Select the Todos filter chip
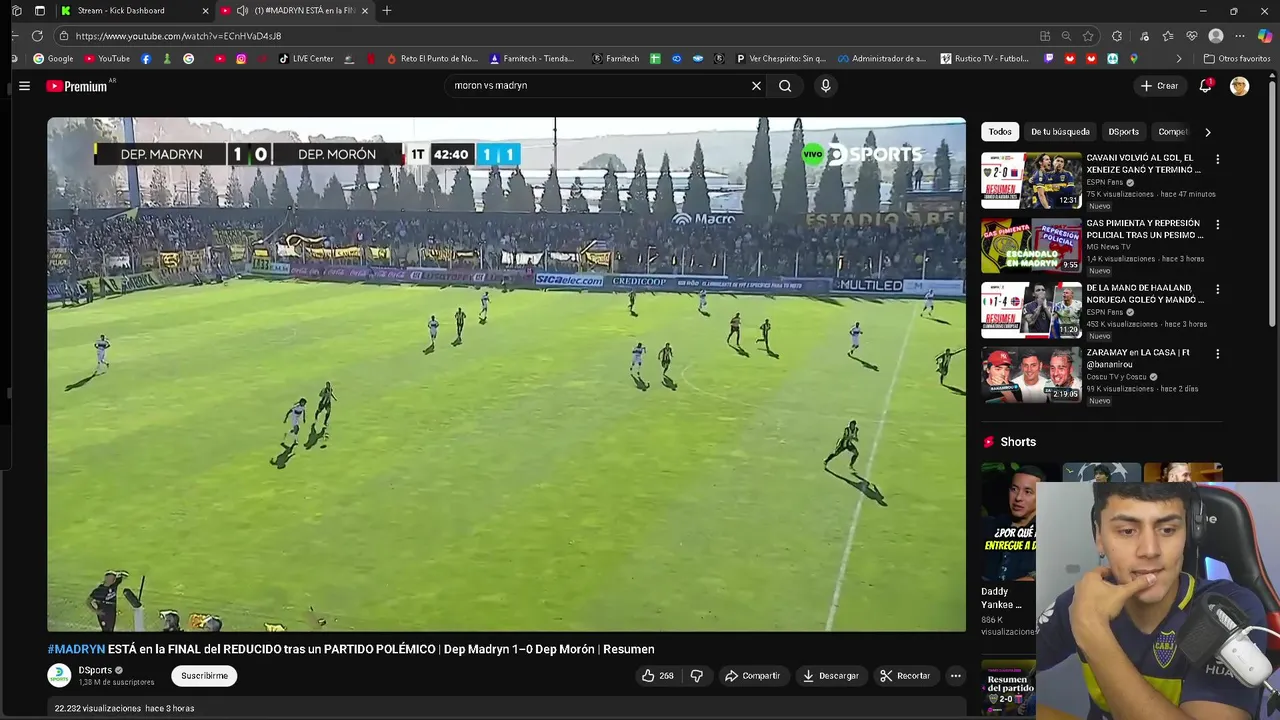 1000,132
